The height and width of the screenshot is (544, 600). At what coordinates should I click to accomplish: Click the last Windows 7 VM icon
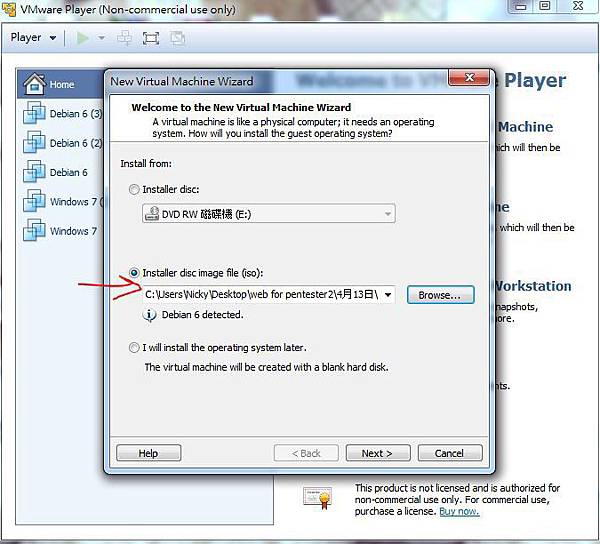34,230
